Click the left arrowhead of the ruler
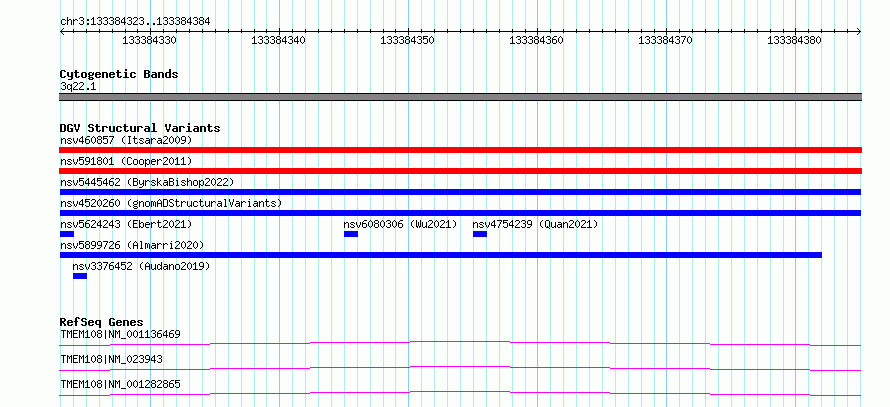 [x=62, y=32]
